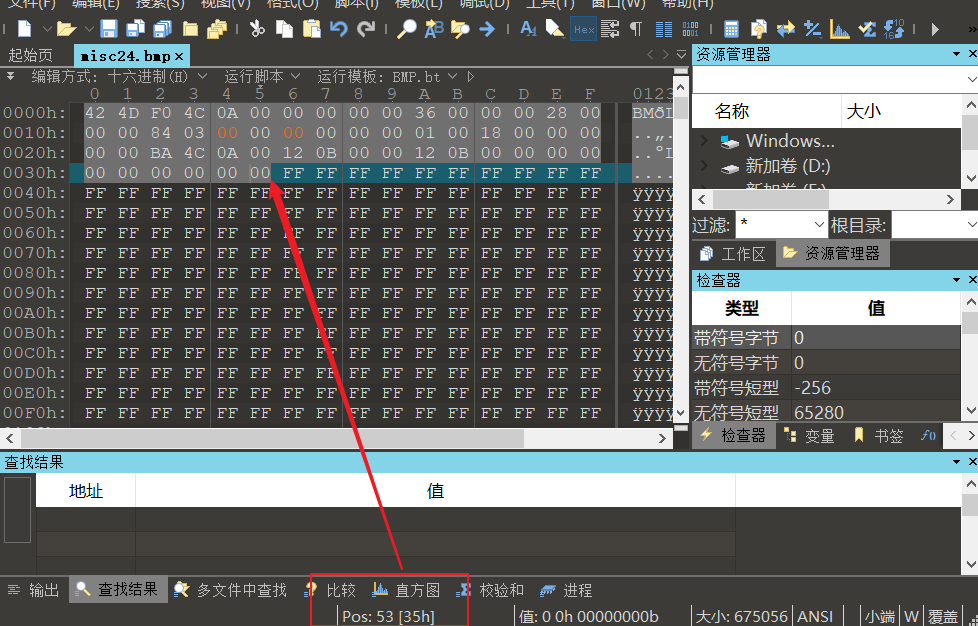Click the Goto address arrow icon
This screenshot has width=978, height=626.
coord(487,28)
